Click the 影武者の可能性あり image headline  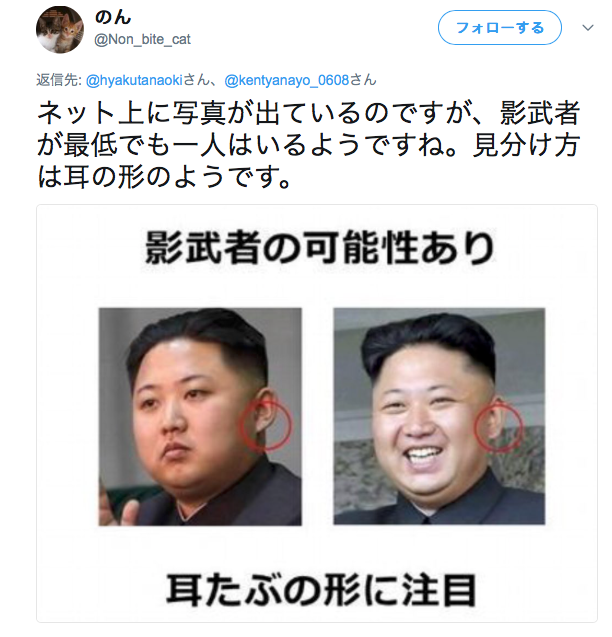pos(320,247)
